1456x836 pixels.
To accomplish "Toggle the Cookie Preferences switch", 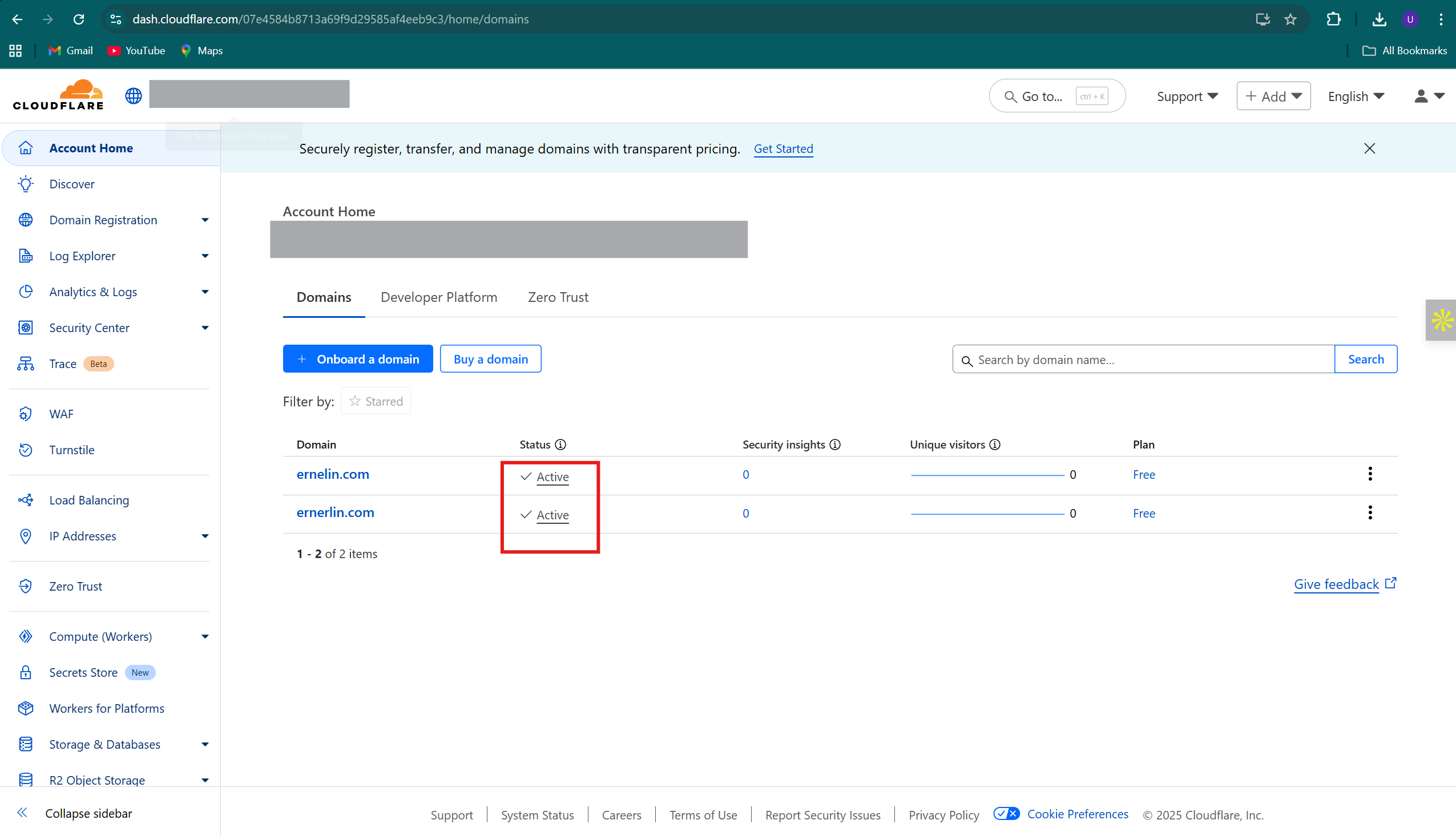I will pos(1006,814).
